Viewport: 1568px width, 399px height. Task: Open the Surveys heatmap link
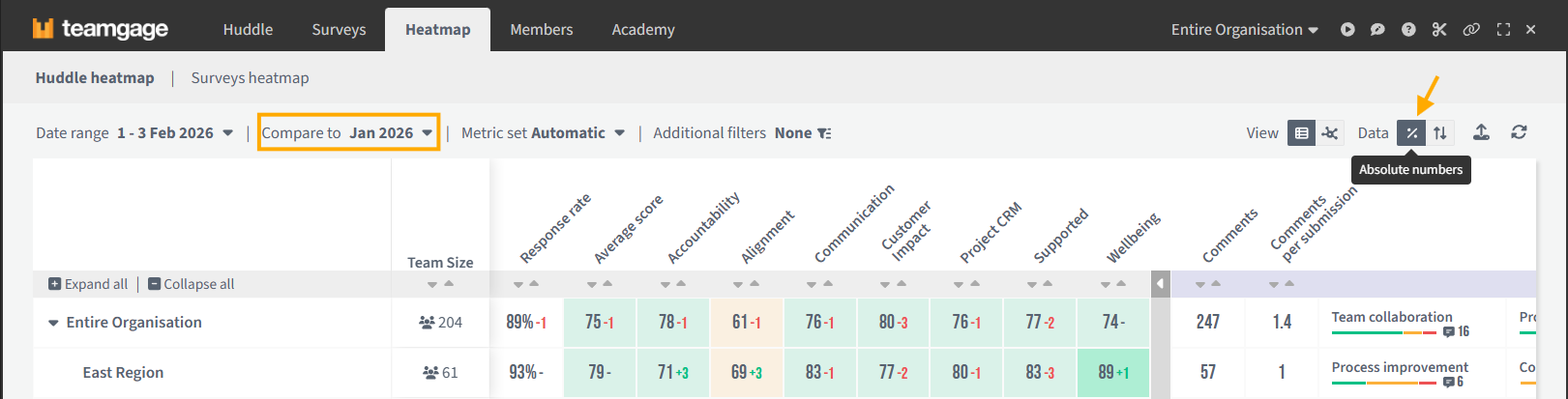(250, 78)
